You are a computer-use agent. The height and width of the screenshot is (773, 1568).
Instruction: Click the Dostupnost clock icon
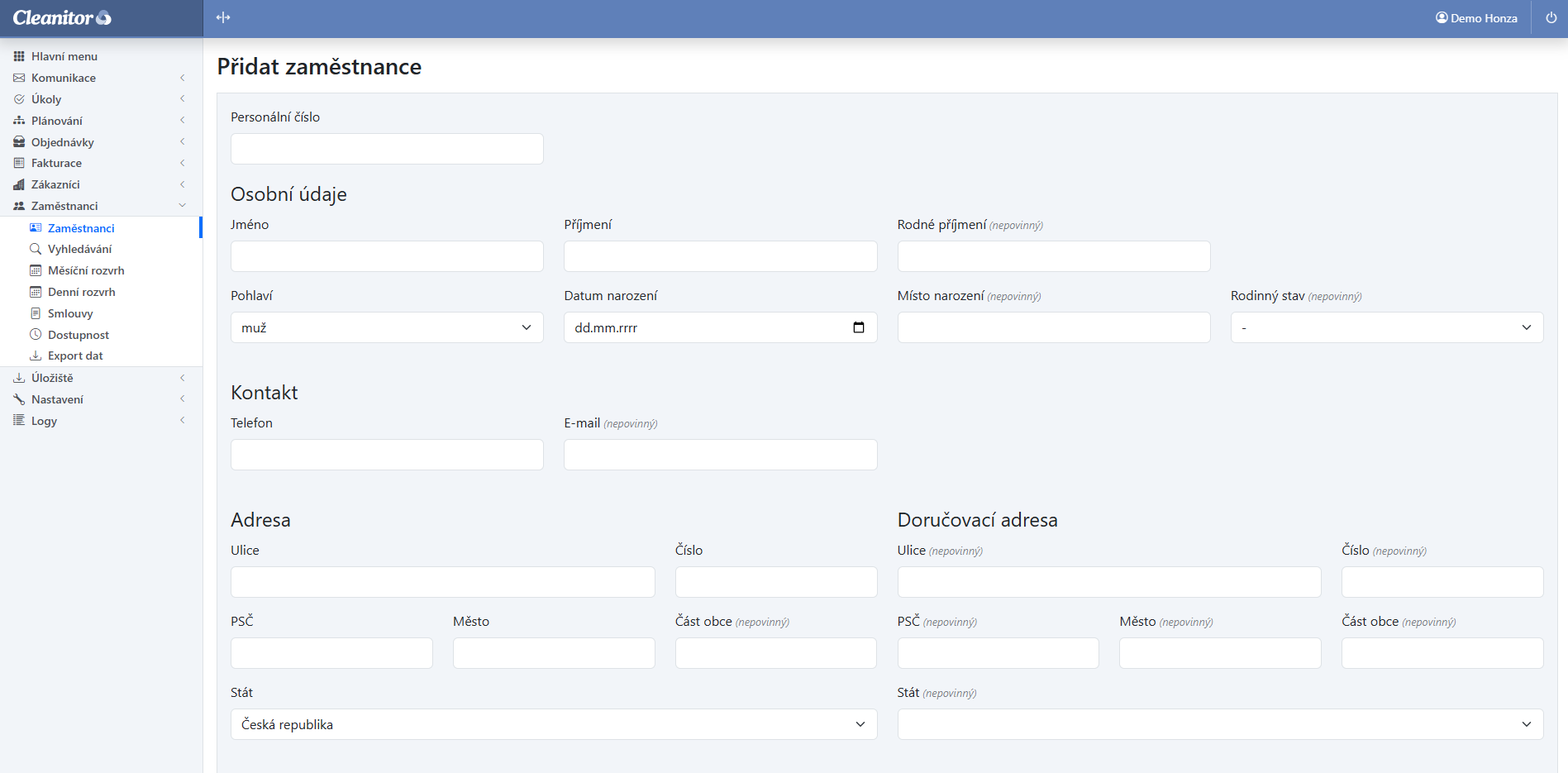(36, 335)
